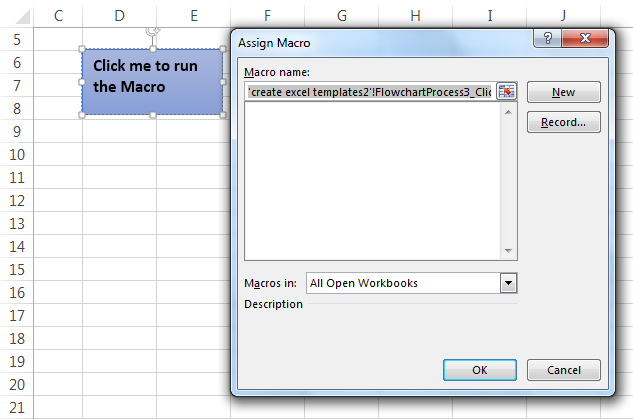Viewport: 633px width, 419px height.
Task: Click the macro list scroll up arrow
Action: pos(508,112)
